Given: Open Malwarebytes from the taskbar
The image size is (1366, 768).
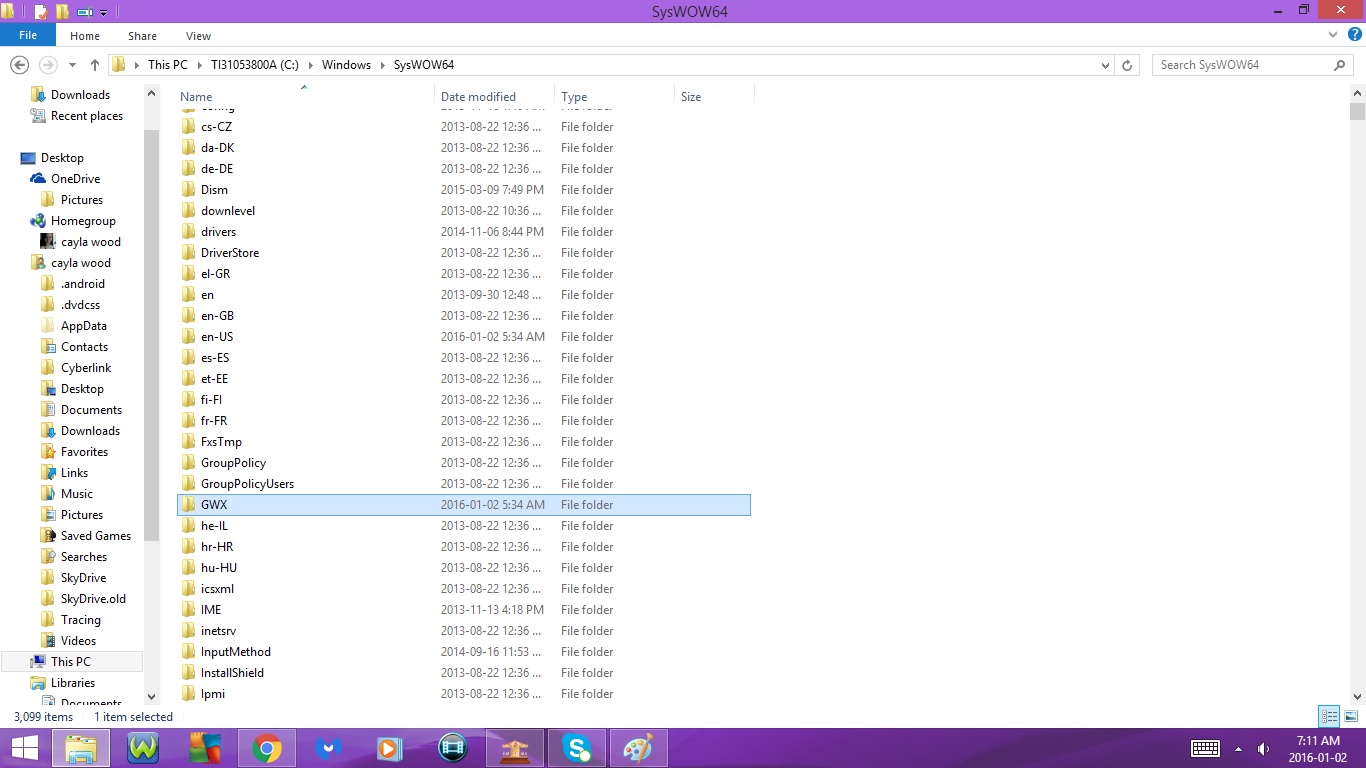Looking at the screenshot, I should point(328,748).
